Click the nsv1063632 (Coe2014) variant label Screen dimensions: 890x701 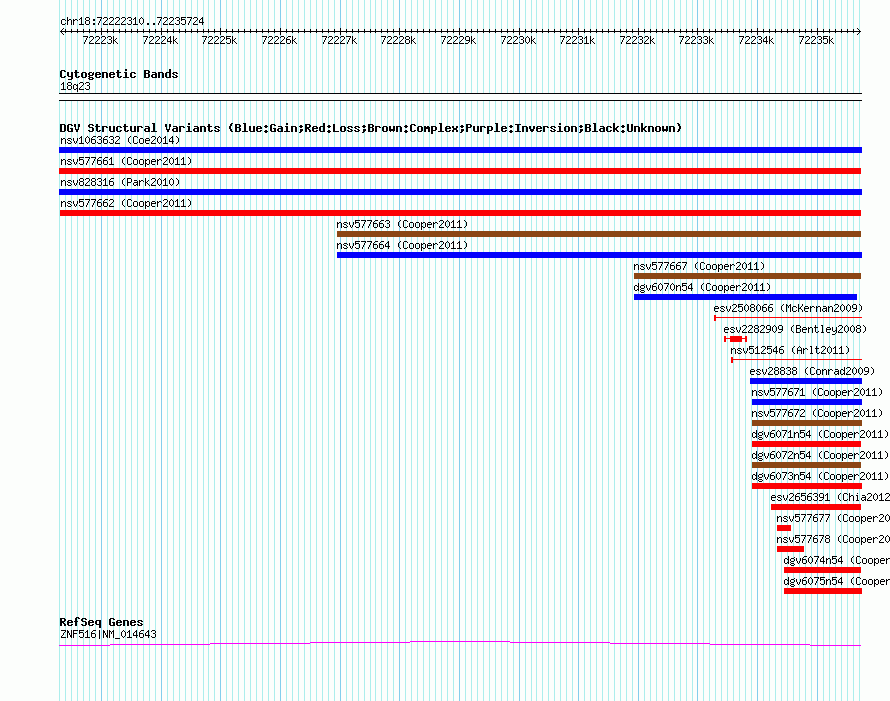120,140
